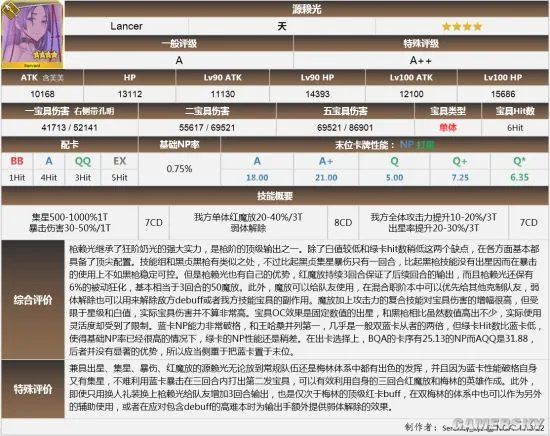Click the EX card label
This screenshot has width=550, height=436.
coord(119,161)
